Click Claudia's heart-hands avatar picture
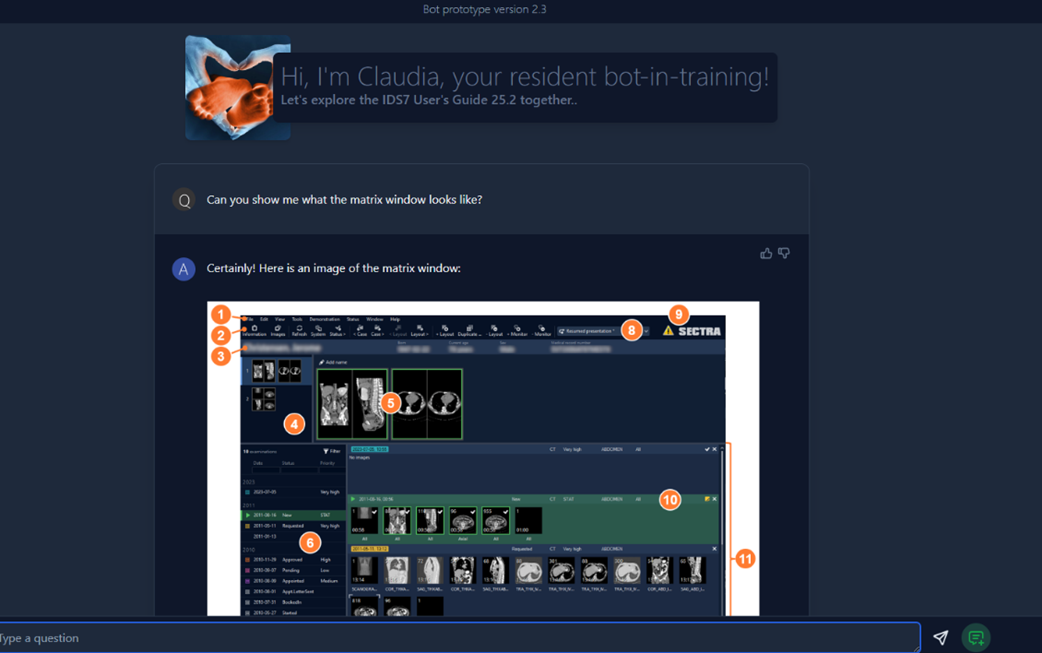This screenshot has height=653, width=1042. 238,88
